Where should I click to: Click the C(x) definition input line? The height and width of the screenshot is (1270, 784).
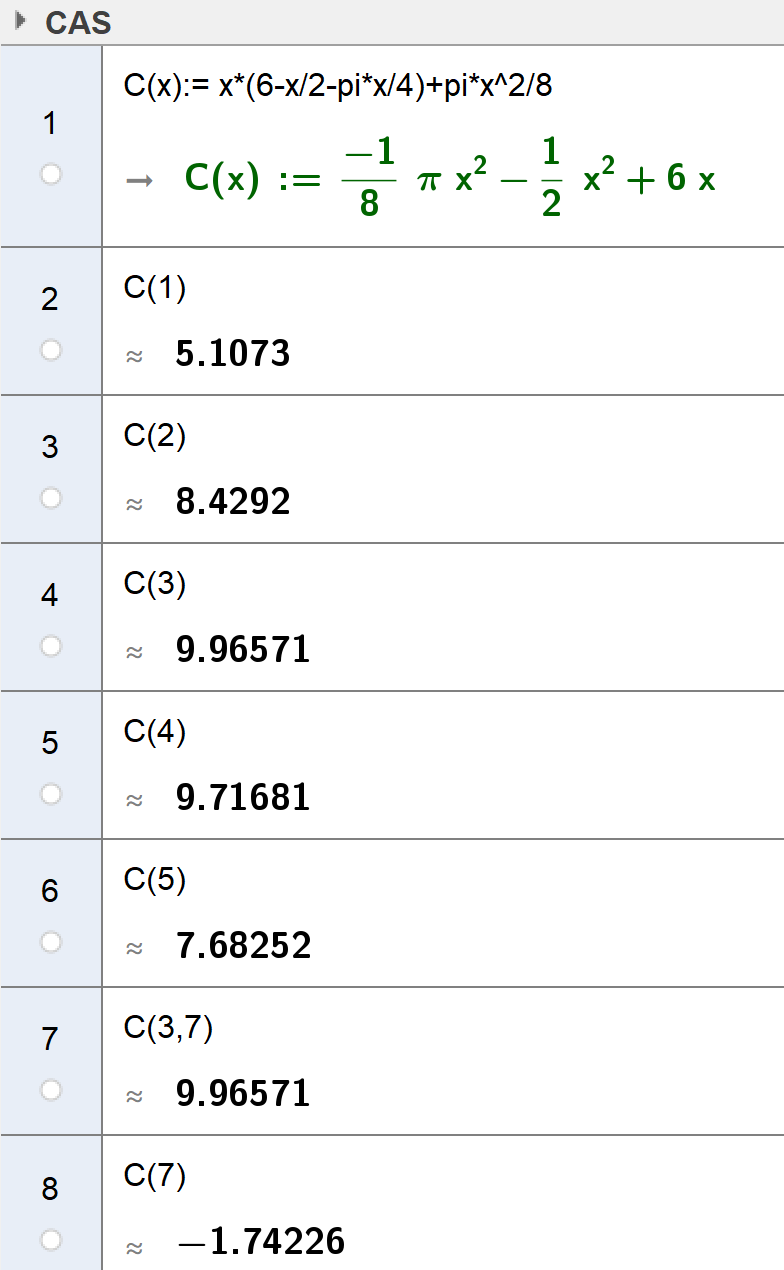338,87
